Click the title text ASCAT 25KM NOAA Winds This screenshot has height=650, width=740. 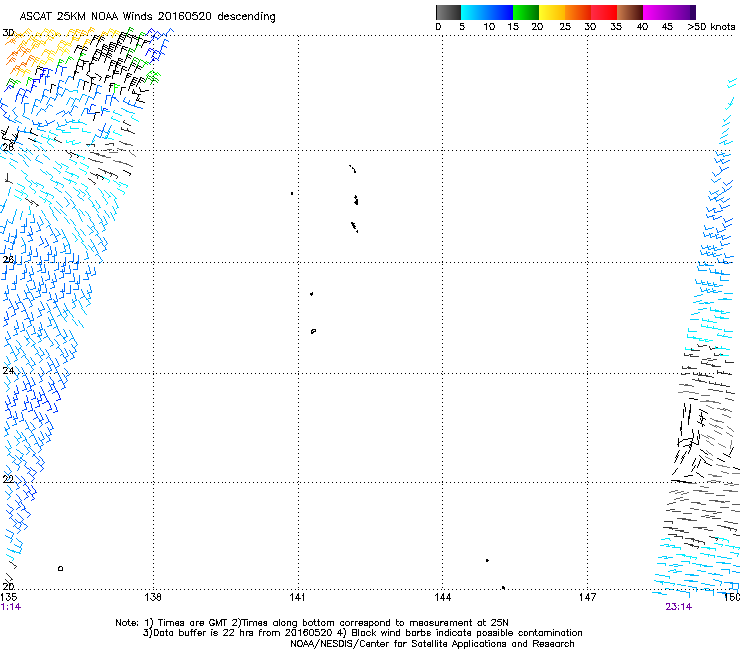(x=87, y=16)
